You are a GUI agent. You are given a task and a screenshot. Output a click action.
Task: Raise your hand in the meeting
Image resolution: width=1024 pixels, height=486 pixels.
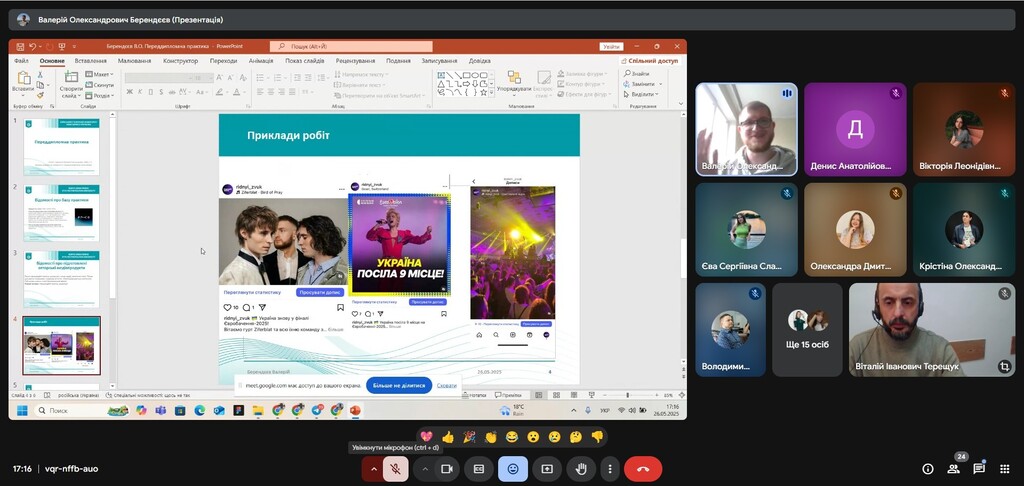pos(580,468)
